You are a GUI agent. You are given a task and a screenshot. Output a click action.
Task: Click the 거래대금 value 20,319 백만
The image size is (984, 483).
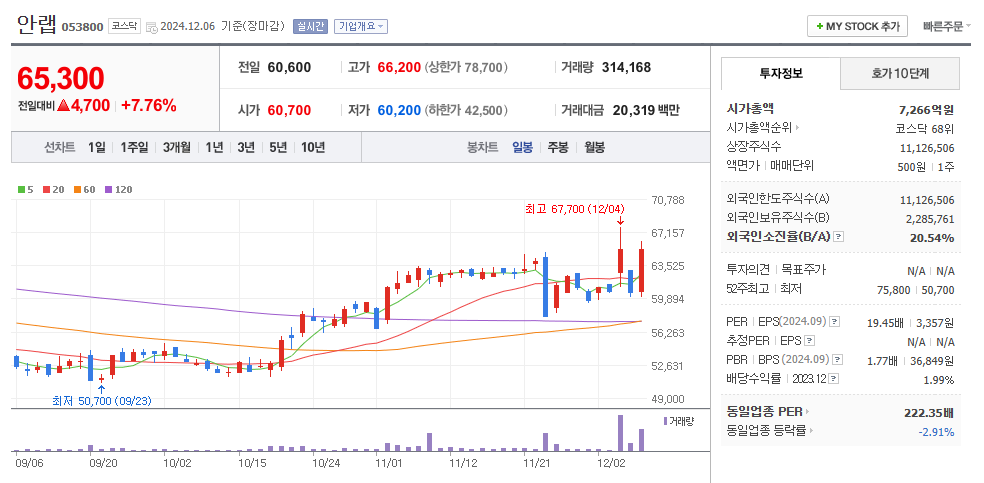[x=646, y=110]
